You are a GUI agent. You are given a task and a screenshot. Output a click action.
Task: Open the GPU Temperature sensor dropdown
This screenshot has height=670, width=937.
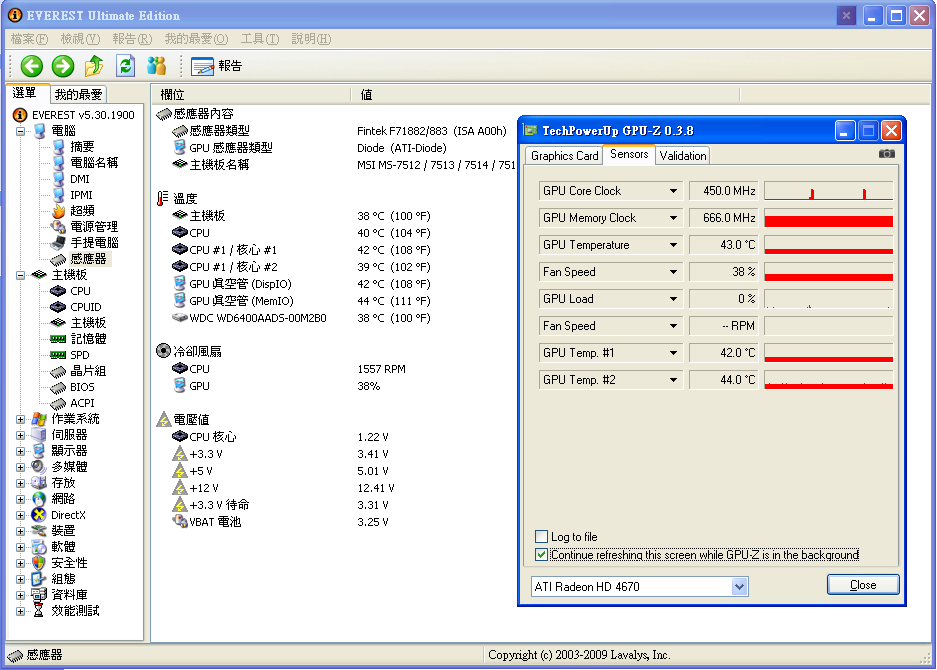[x=673, y=245]
